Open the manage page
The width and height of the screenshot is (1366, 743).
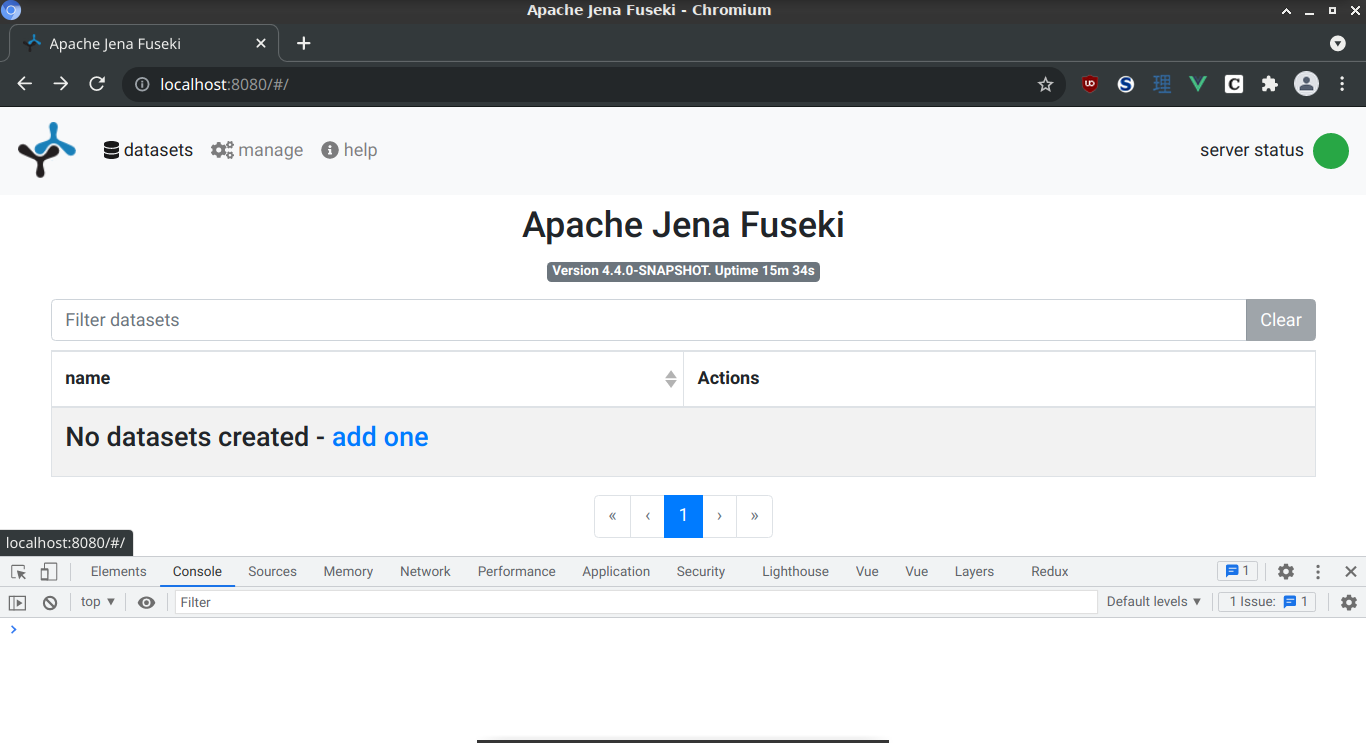pos(257,150)
